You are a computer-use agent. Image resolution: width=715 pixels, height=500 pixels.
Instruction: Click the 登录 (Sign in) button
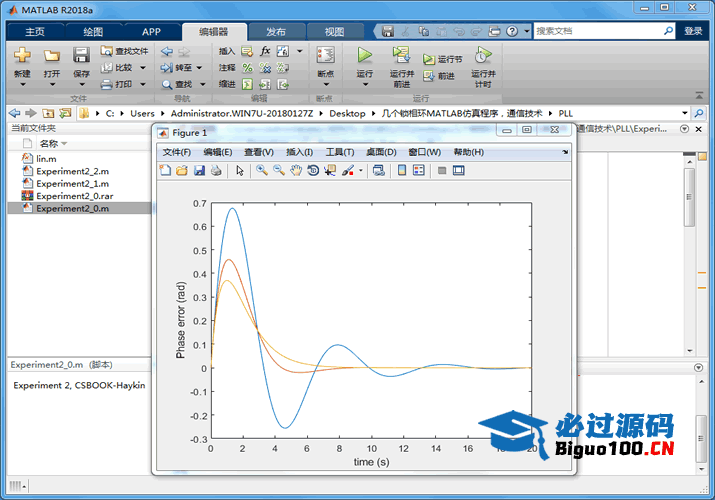(x=693, y=31)
